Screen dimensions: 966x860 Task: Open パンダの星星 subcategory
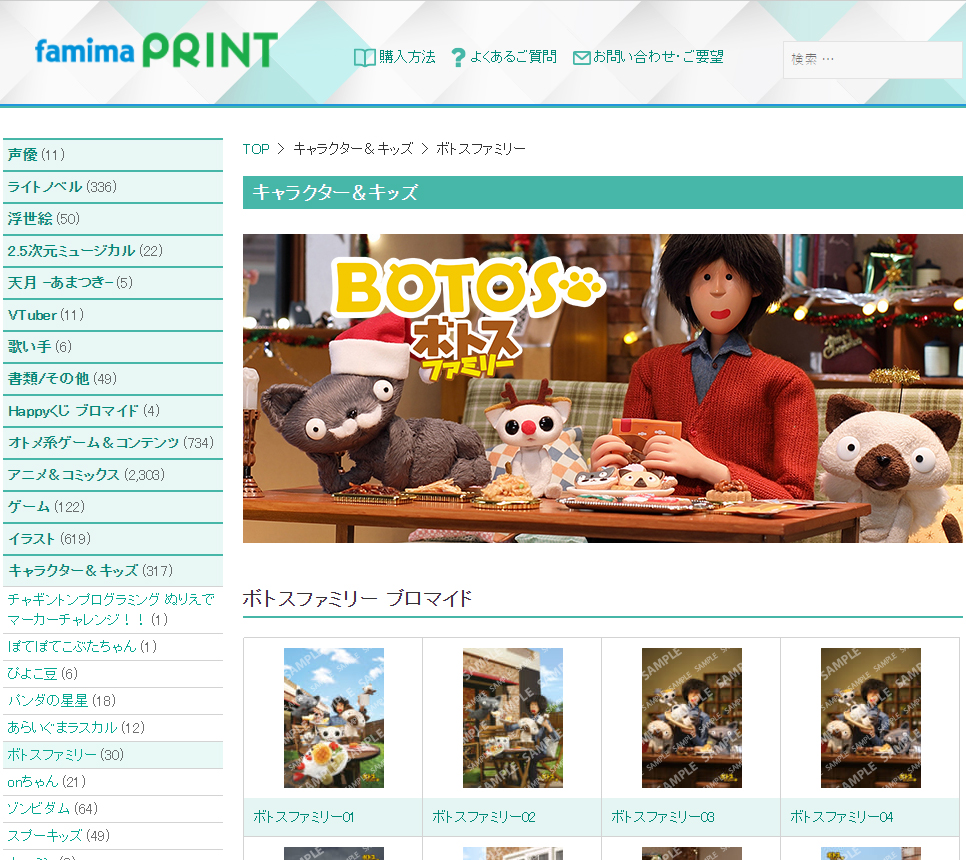click(x=61, y=700)
